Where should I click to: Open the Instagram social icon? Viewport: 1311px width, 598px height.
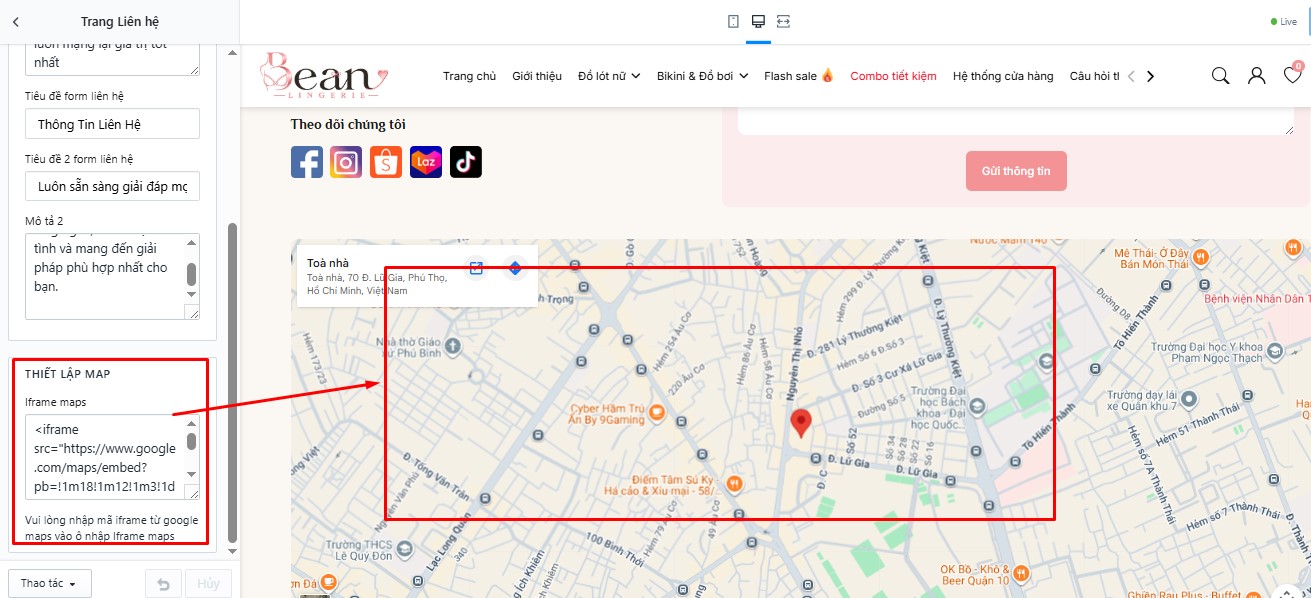[x=346, y=162]
